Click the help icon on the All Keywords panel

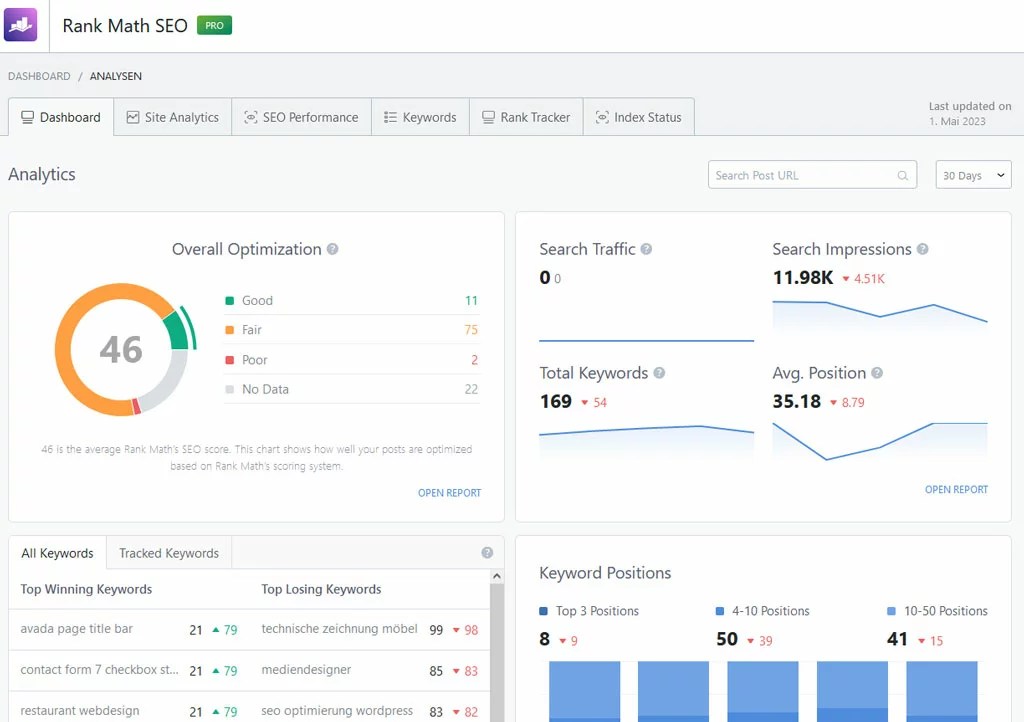(487, 552)
